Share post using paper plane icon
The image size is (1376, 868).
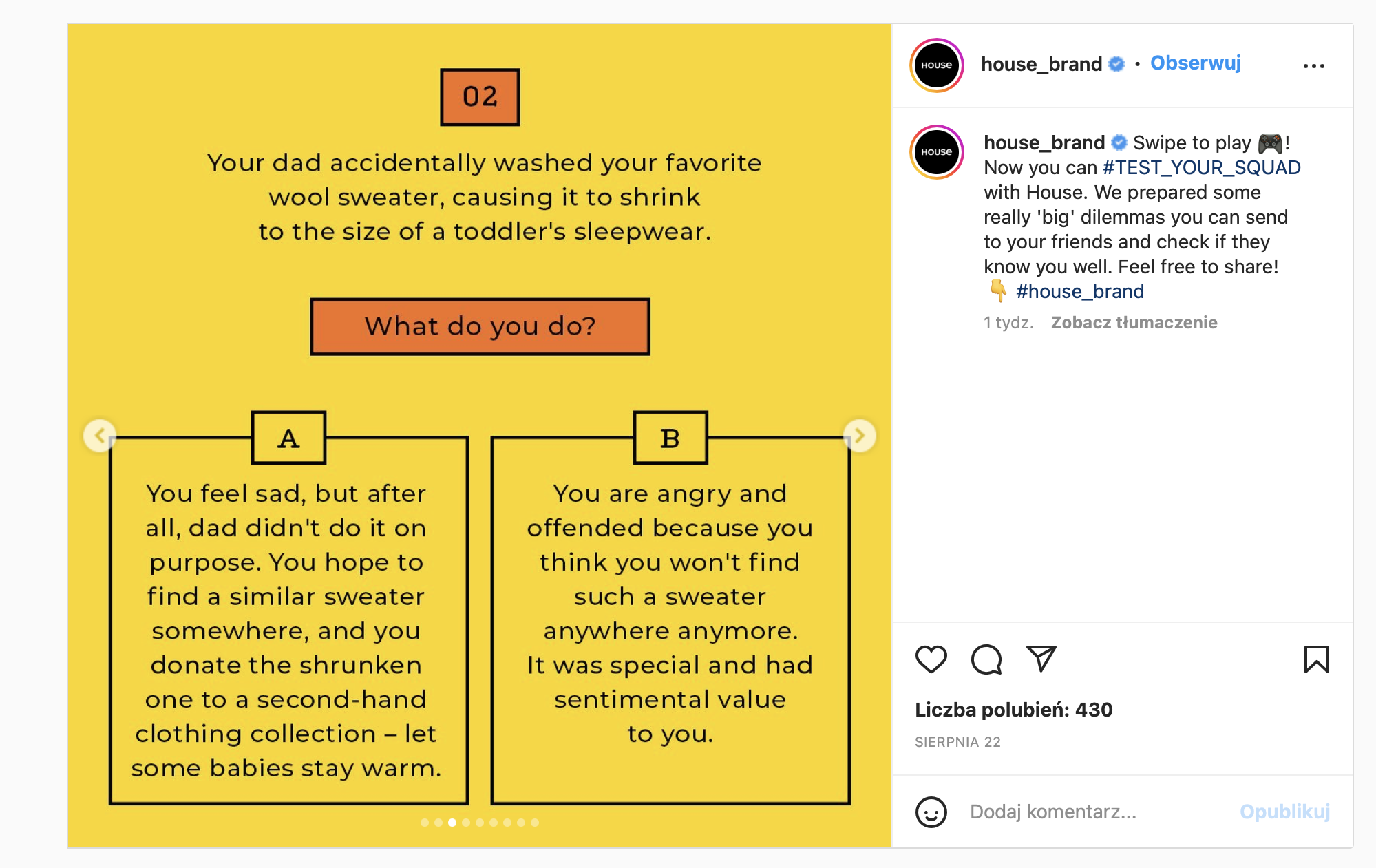[x=1041, y=659]
